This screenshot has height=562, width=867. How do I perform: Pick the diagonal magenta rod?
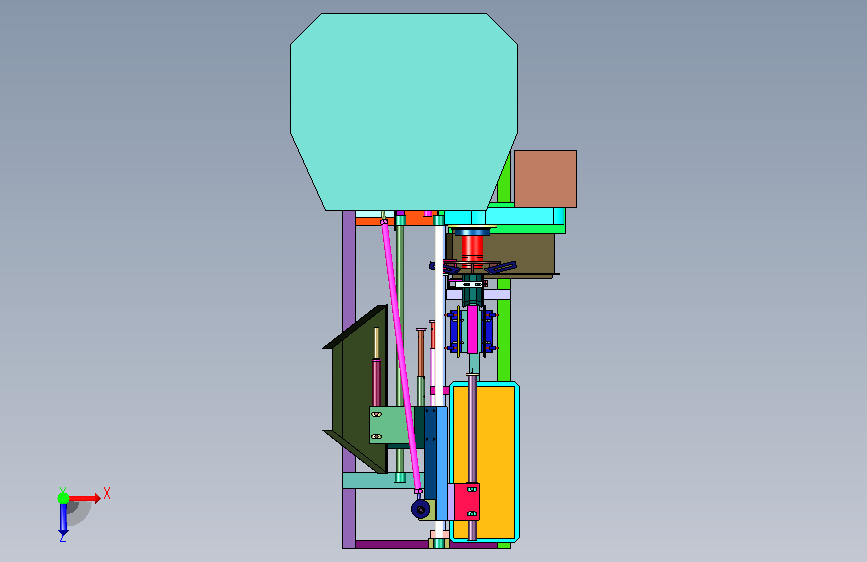click(x=401, y=355)
